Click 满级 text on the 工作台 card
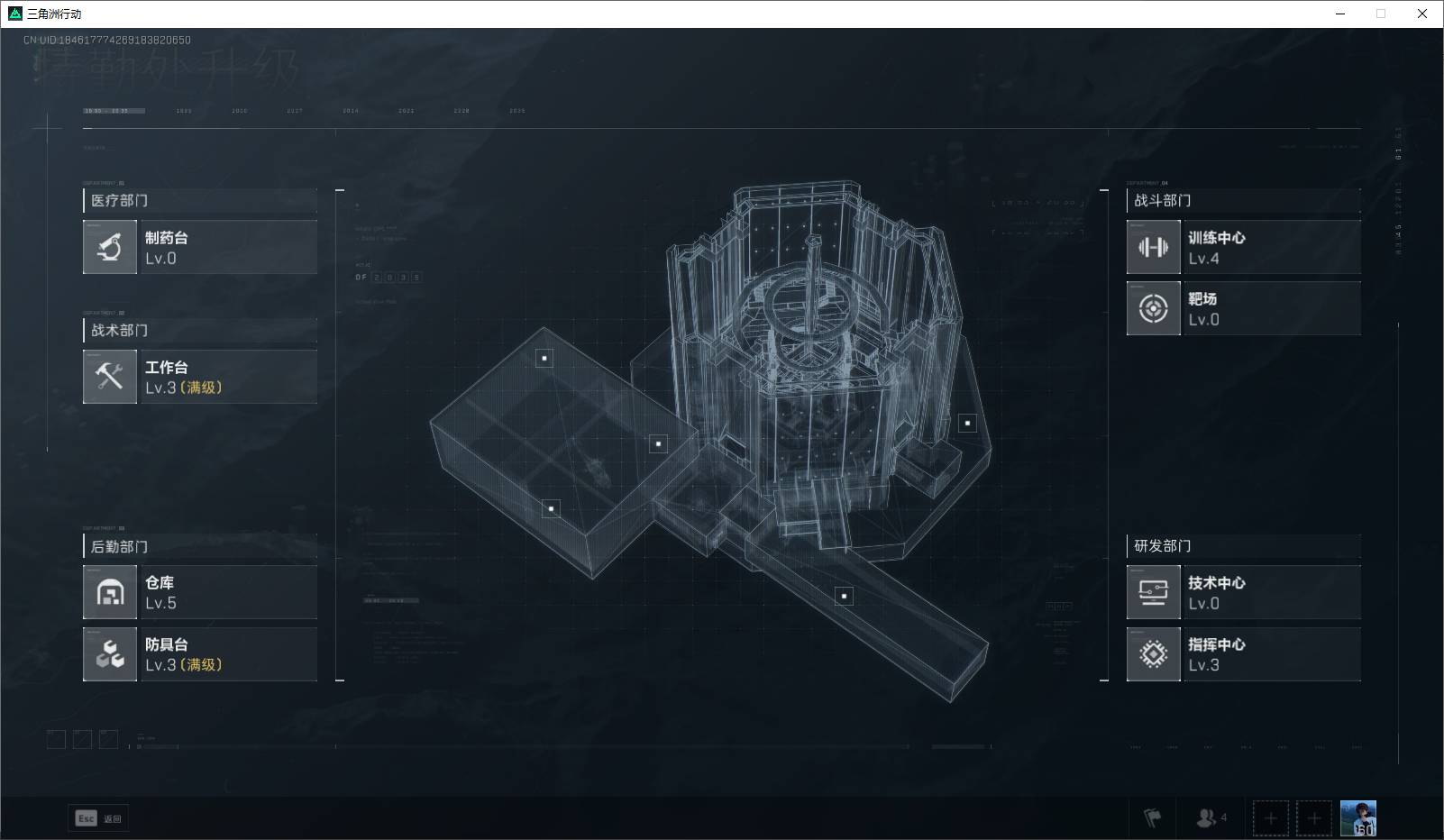This screenshot has height=840, width=1444. (201, 388)
